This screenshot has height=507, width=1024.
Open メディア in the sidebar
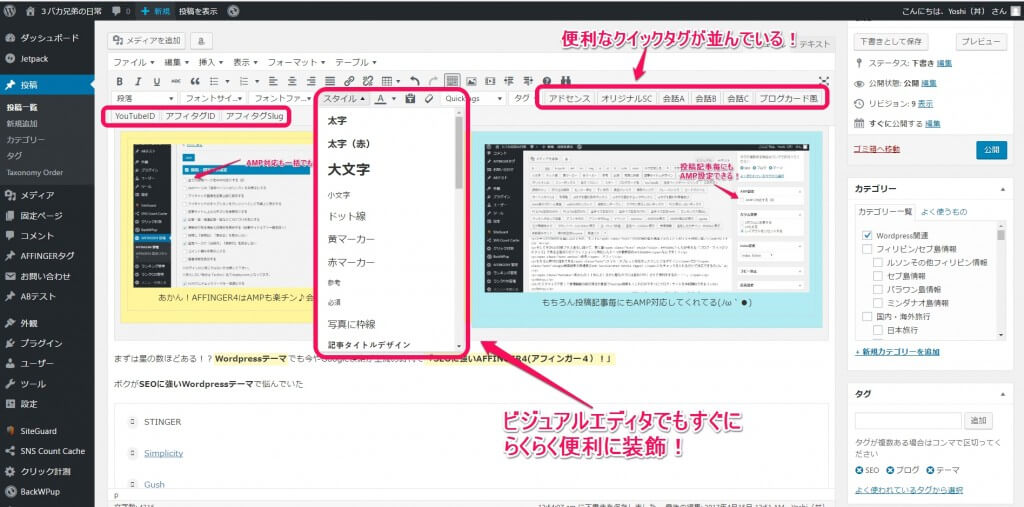37,195
